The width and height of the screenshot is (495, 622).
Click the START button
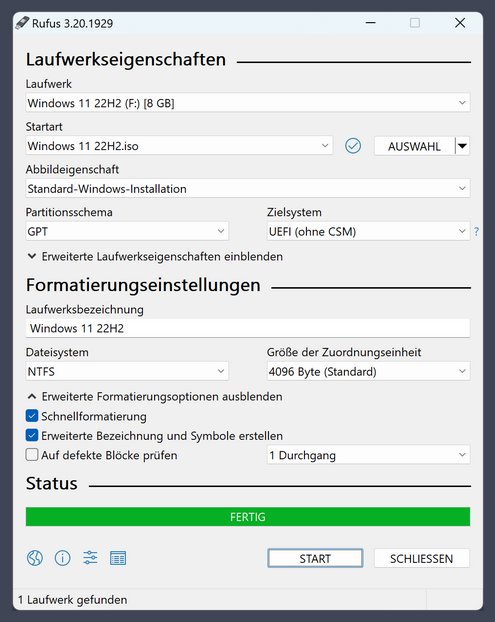pos(315,559)
